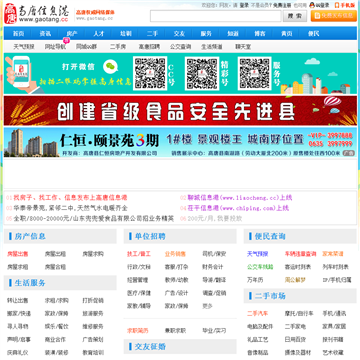Click the 打开微信 teal WeChat banner
This screenshot has height=360, width=360.
(x=180, y=74)
